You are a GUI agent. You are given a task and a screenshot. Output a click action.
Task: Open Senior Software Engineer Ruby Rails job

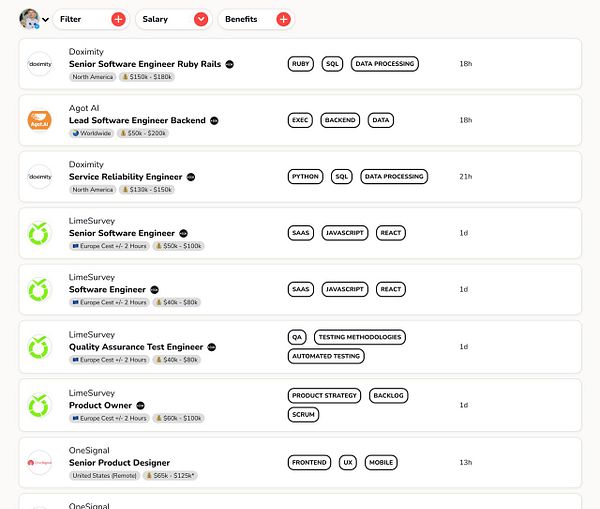pyautogui.click(x=145, y=64)
